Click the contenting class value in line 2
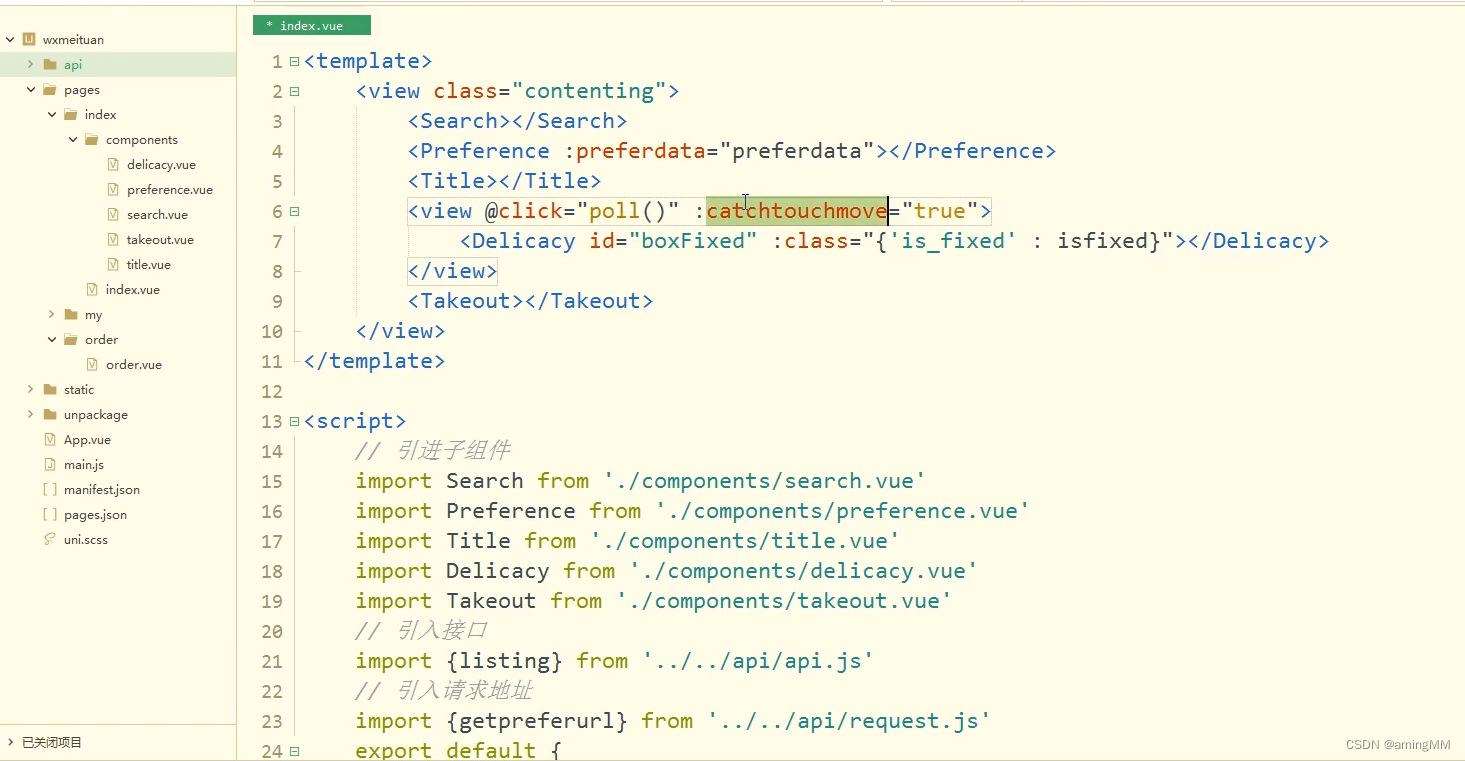The height and width of the screenshot is (761, 1465). point(589,91)
